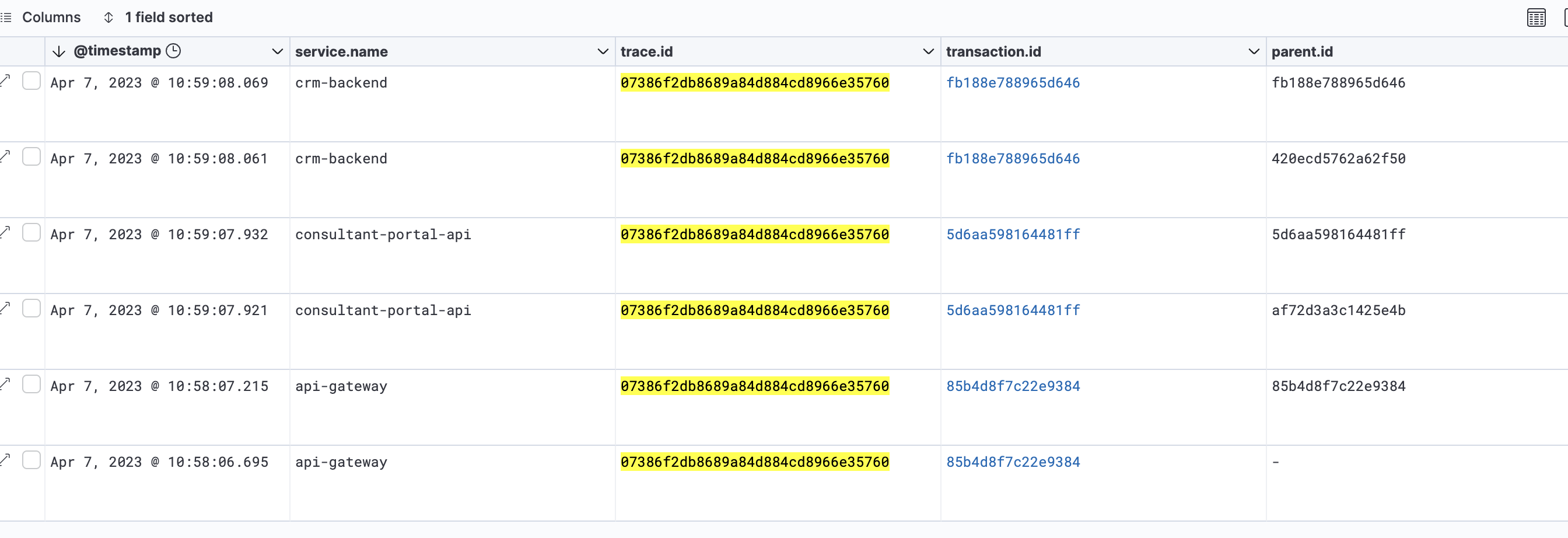Click the descending sort arrow on @timestamp
The height and width of the screenshot is (538, 1568).
[x=58, y=52]
